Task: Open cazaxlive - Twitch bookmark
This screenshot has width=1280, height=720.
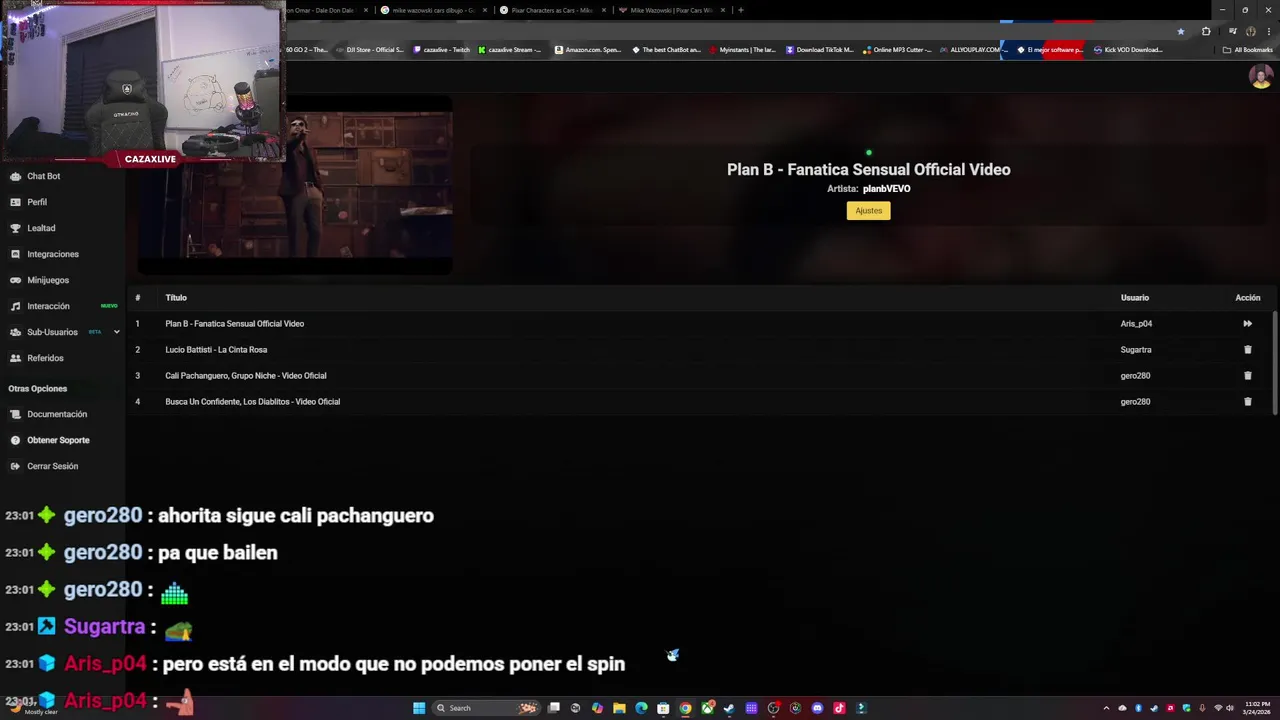Action: 440,50
